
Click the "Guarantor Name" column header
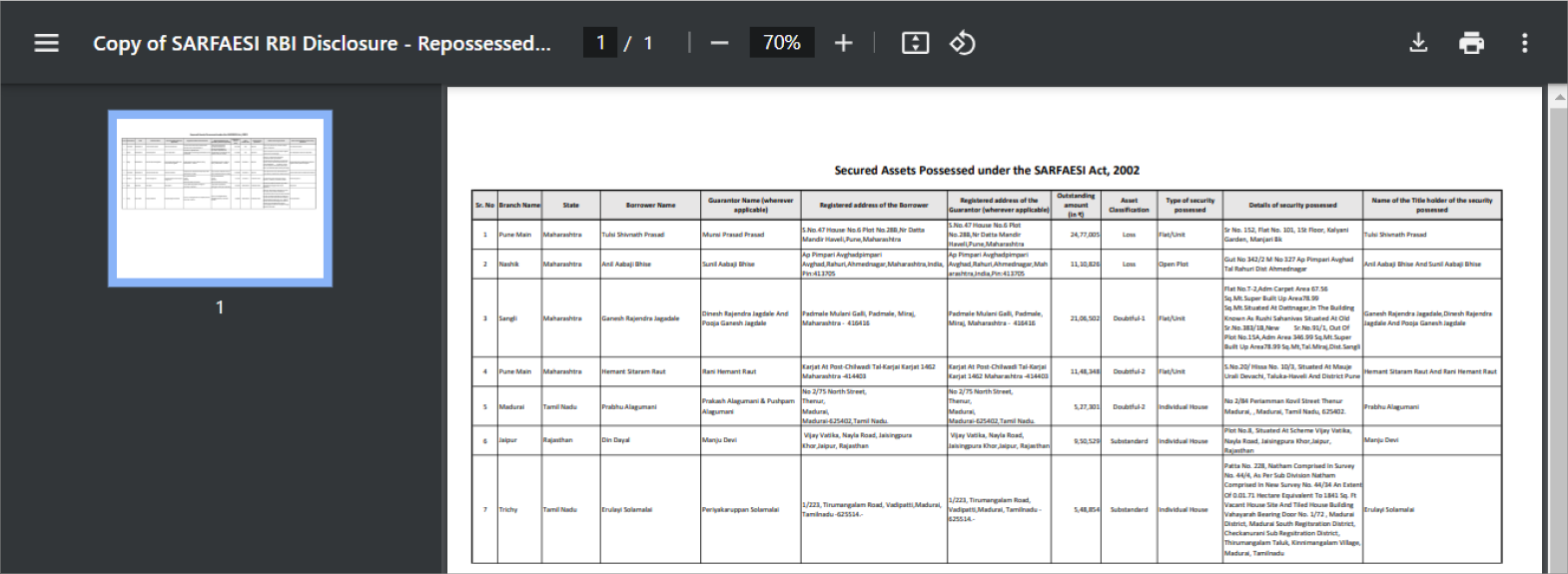coord(751,205)
